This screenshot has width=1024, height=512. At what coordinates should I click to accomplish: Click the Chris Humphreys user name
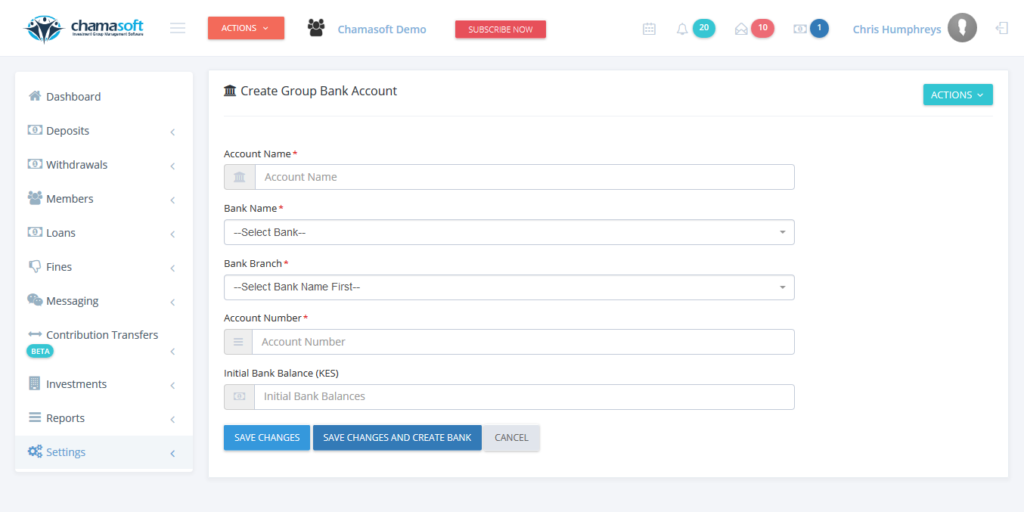pos(897,29)
